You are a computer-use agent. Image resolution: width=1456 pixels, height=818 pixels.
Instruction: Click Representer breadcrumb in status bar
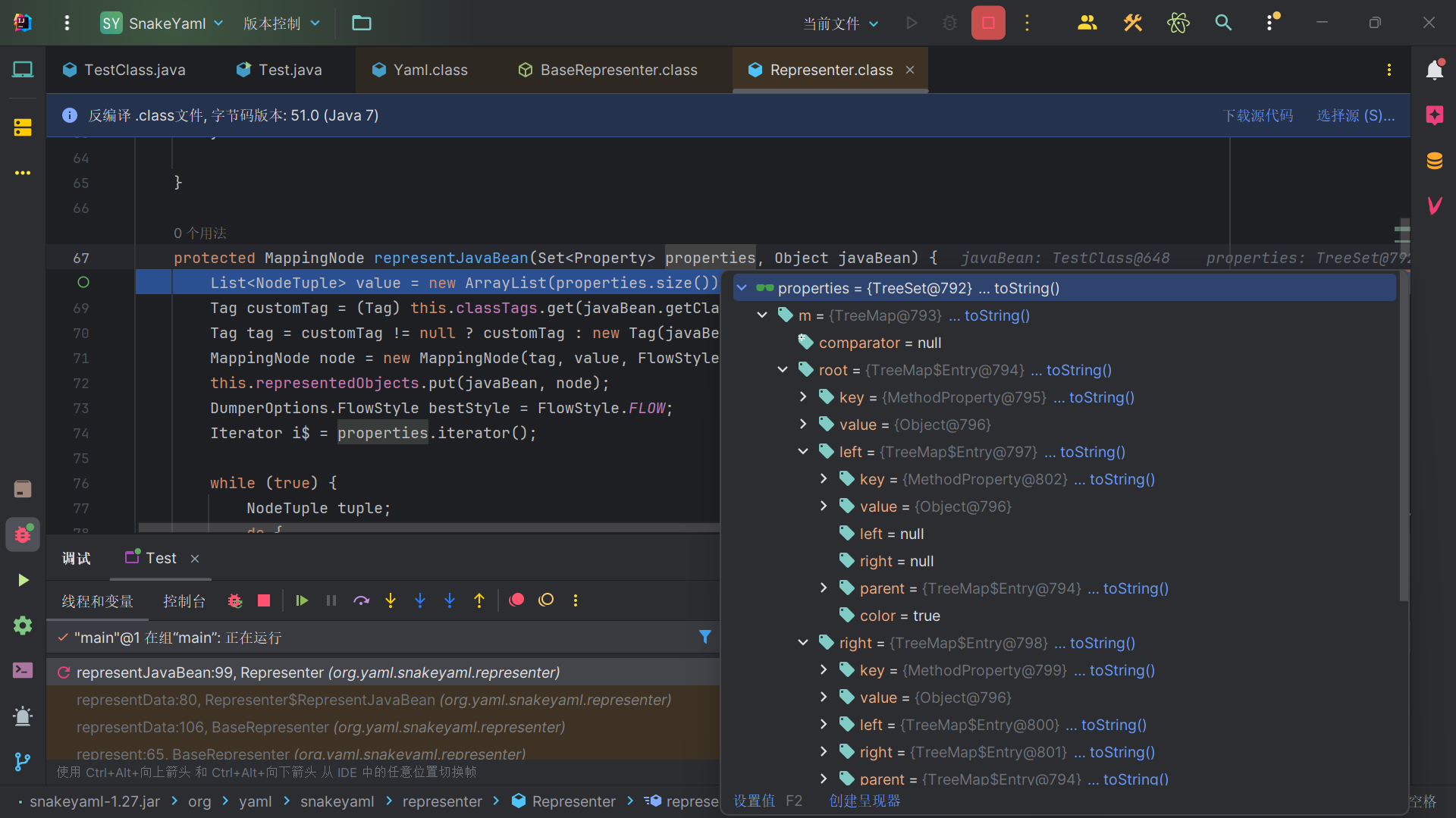coord(563,801)
